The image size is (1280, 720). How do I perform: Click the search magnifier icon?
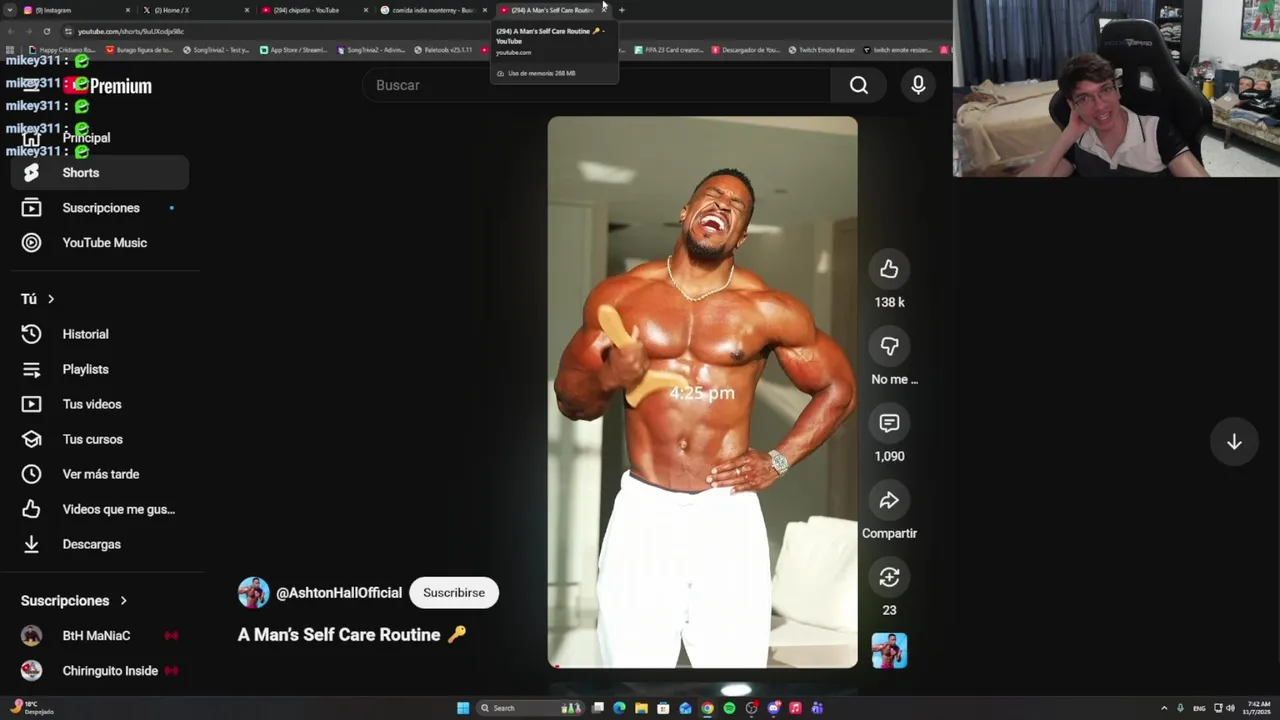click(x=859, y=85)
